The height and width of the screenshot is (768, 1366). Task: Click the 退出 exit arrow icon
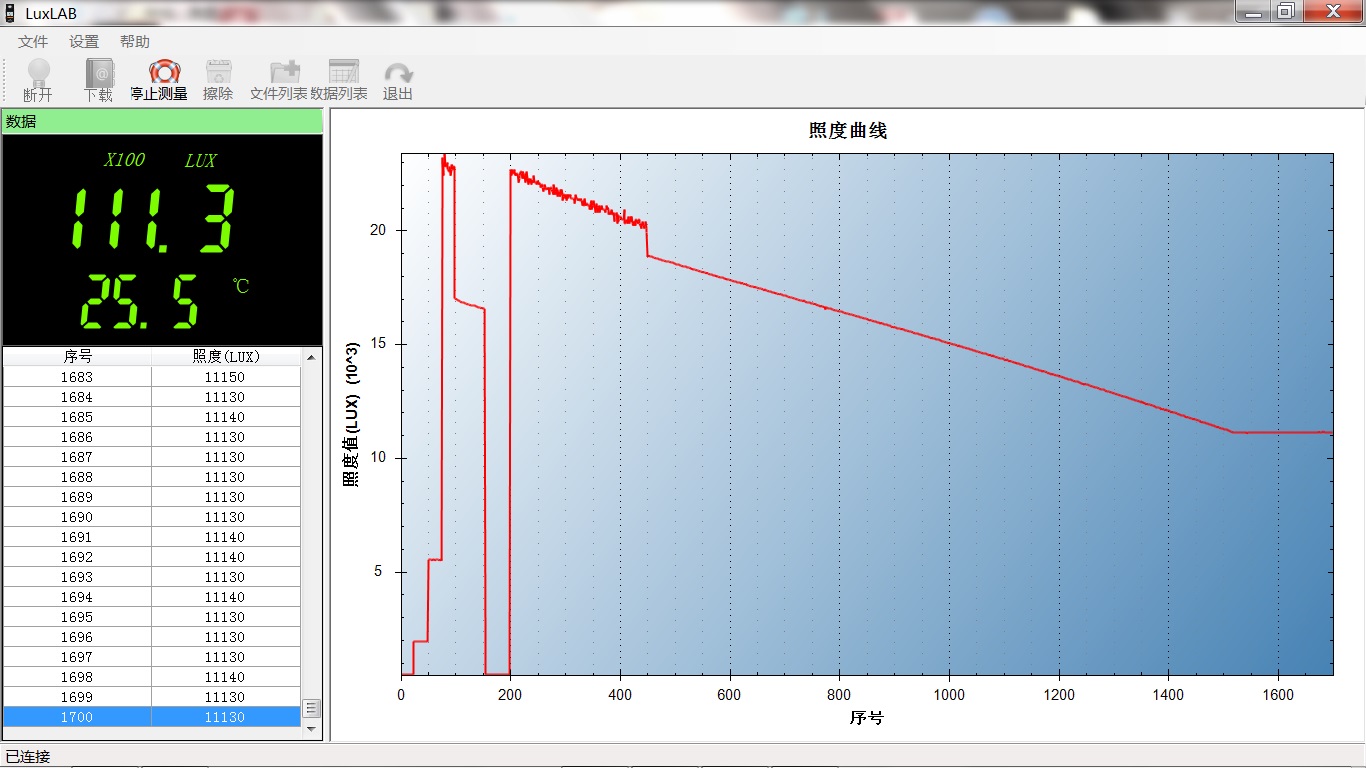399,73
